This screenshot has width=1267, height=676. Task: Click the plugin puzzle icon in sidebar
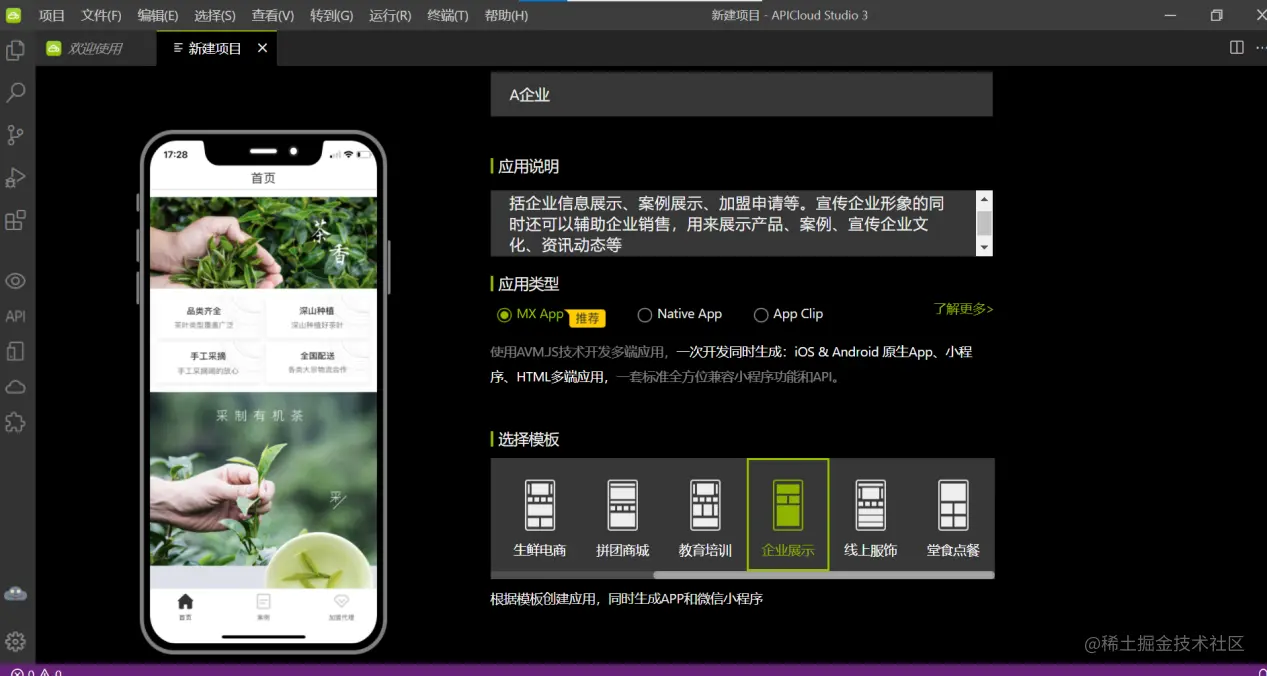[x=15, y=422]
